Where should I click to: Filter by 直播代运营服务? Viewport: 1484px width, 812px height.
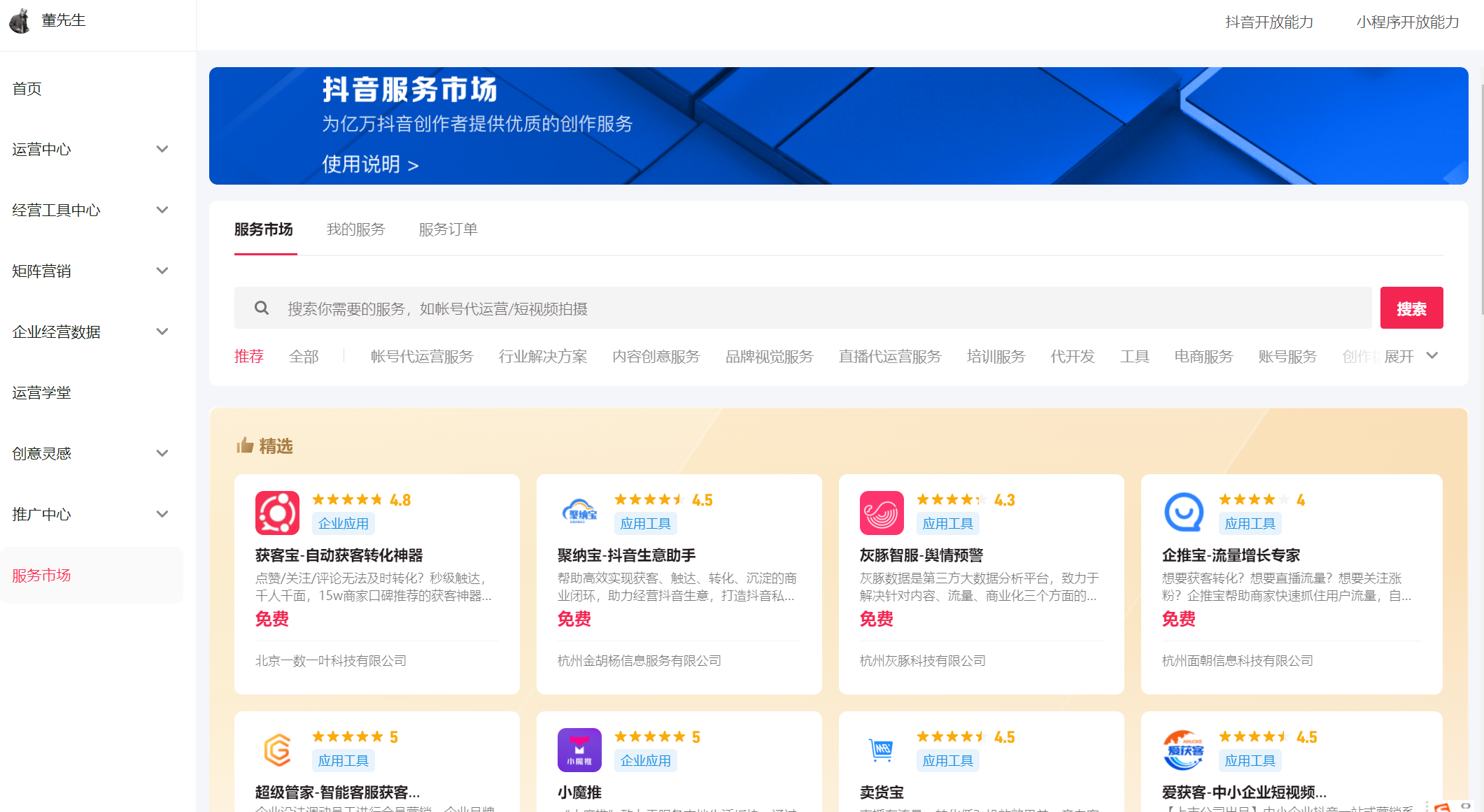click(x=890, y=356)
